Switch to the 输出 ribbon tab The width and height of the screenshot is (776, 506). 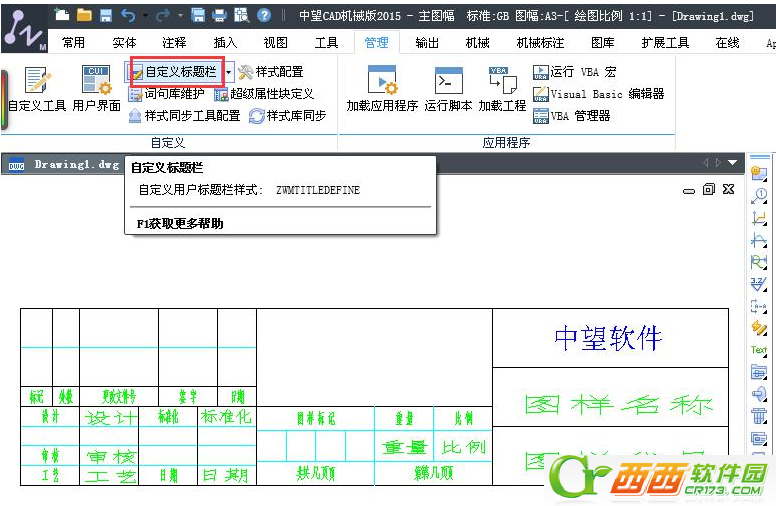(427, 43)
